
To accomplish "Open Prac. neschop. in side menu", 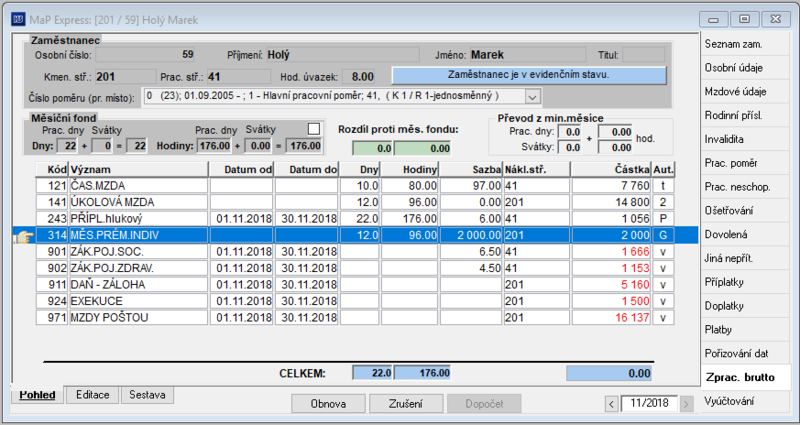I will 745,187.
